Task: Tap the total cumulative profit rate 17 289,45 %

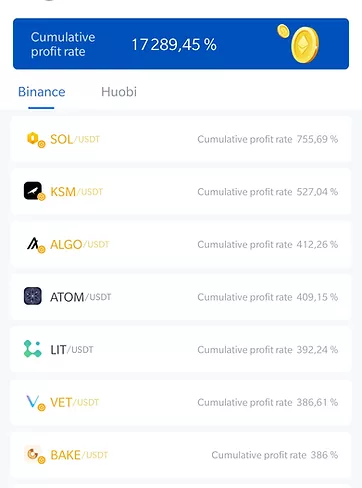Action: (174, 45)
